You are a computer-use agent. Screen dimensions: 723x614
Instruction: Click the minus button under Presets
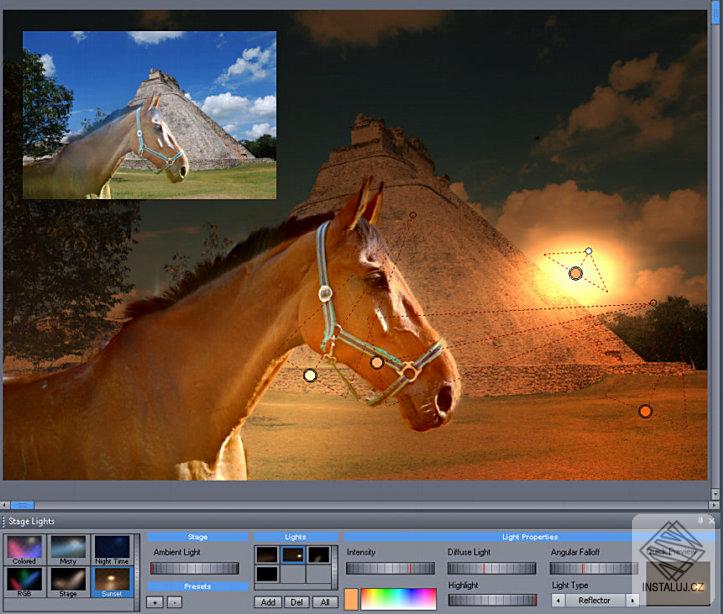click(x=174, y=602)
